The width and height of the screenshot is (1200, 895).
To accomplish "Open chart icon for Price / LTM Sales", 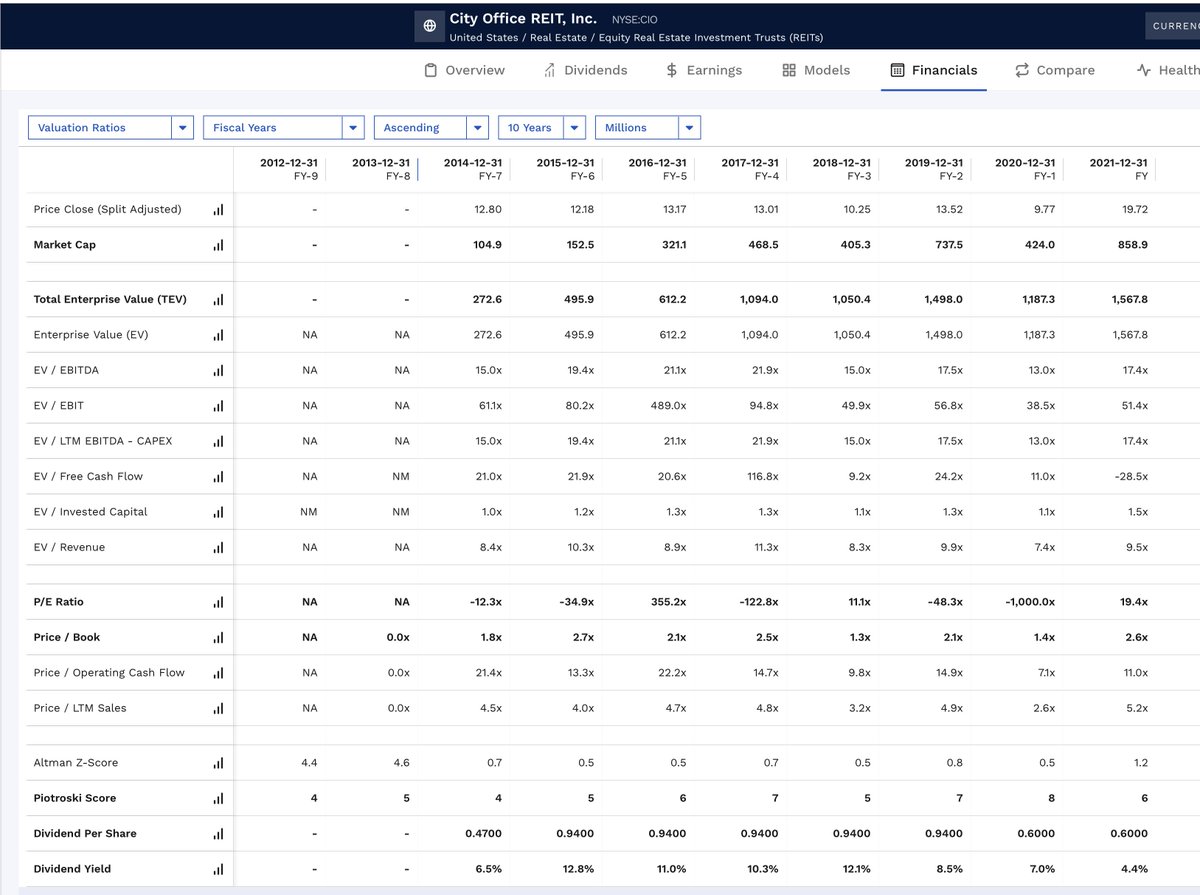I will click(x=218, y=709).
